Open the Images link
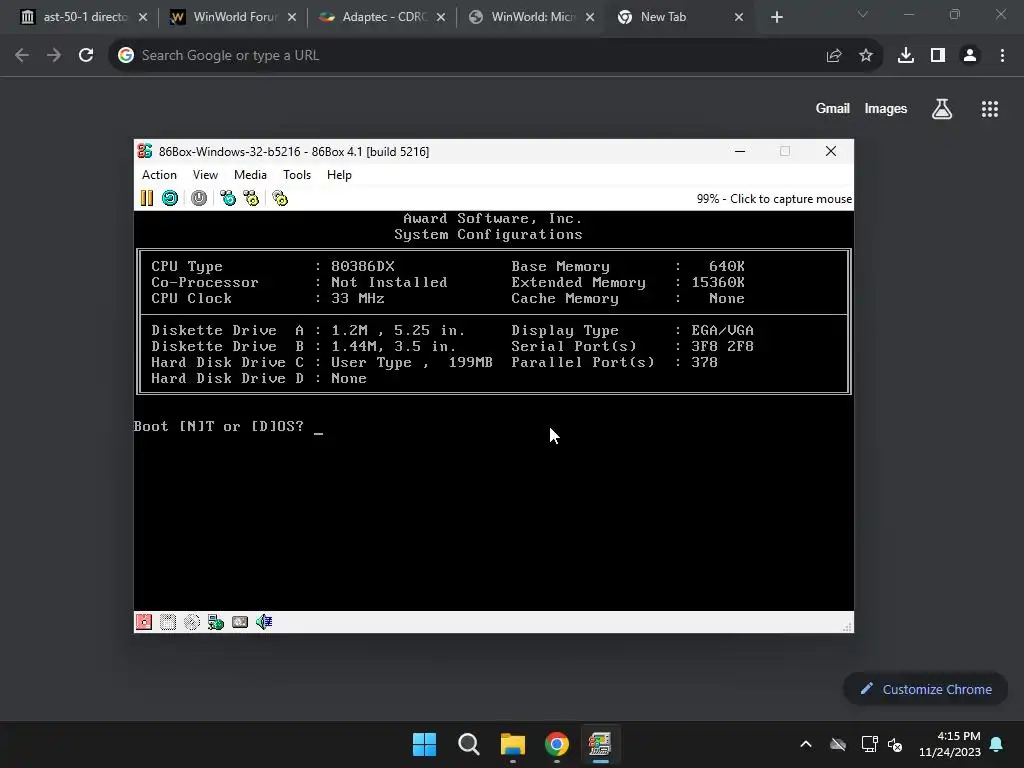Screen dimensions: 1024x768 tap(886, 108)
